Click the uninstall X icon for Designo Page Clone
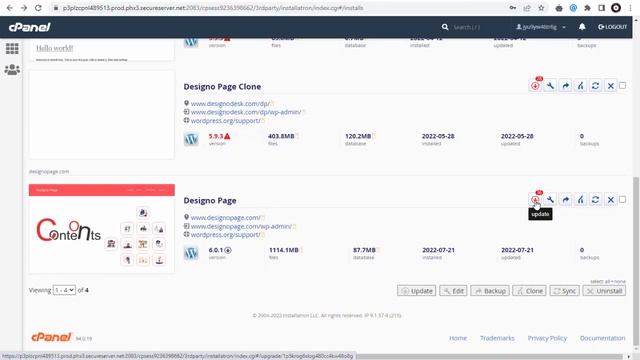 pos(611,86)
